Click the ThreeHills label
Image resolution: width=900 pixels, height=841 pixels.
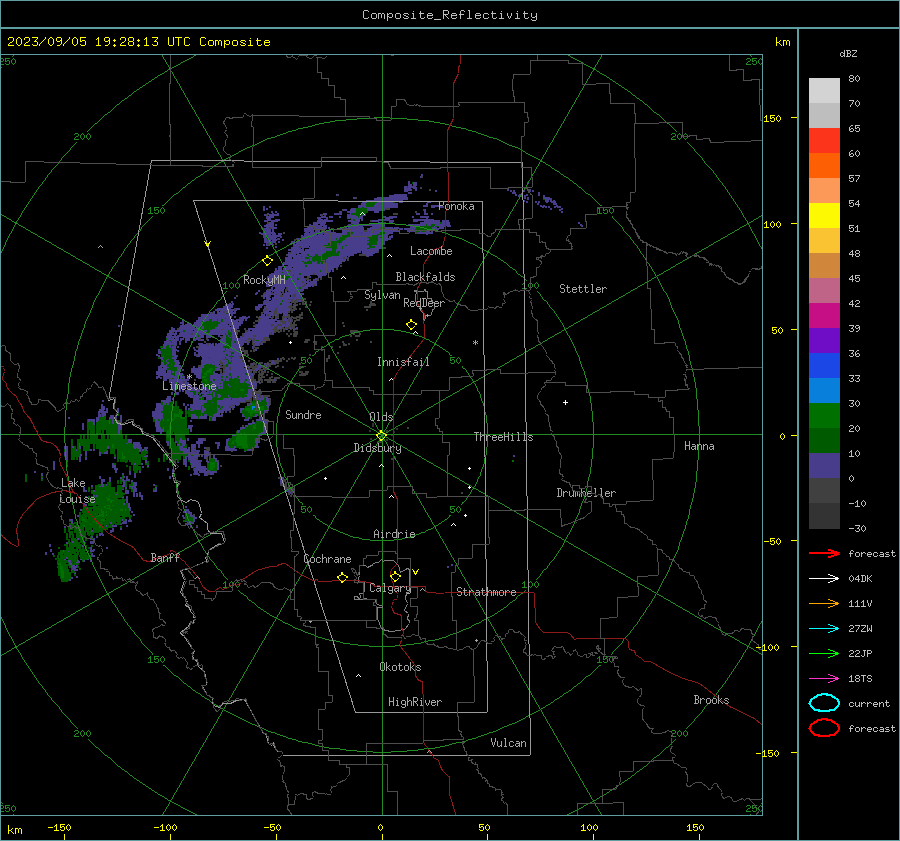[x=503, y=437]
